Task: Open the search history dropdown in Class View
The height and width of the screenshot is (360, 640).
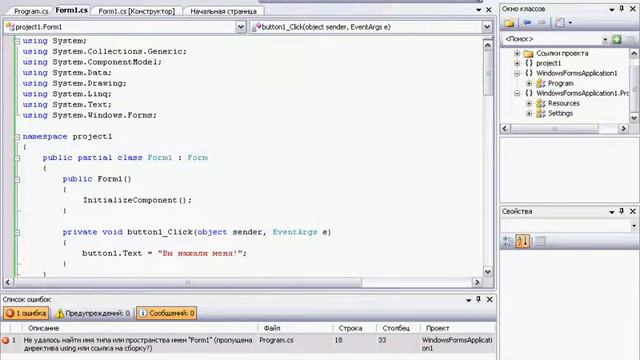Action: 605,40
